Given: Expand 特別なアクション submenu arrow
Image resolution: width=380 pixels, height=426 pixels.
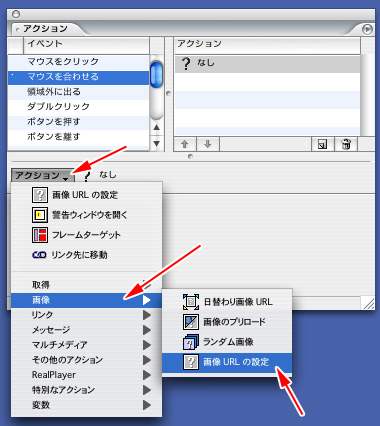Looking at the screenshot, I should pos(147,390).
